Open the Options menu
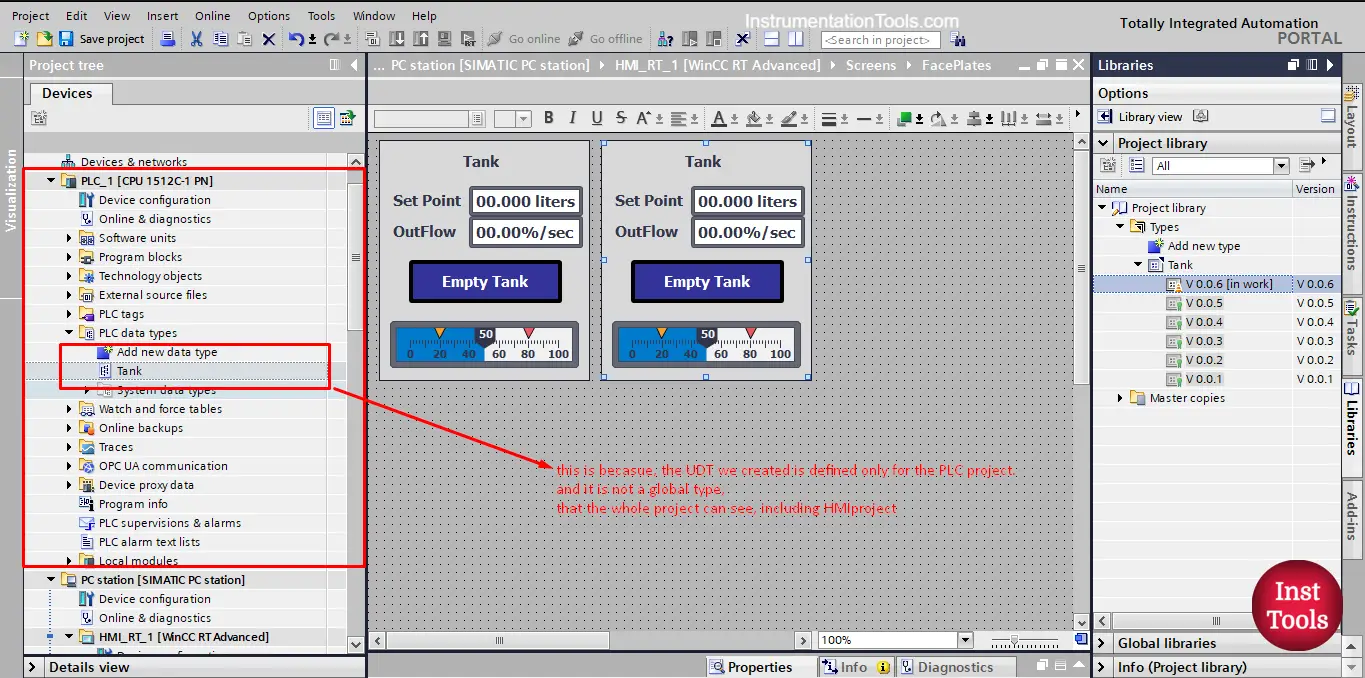This screenshot has width=1365, height=678. pos(269,16)
